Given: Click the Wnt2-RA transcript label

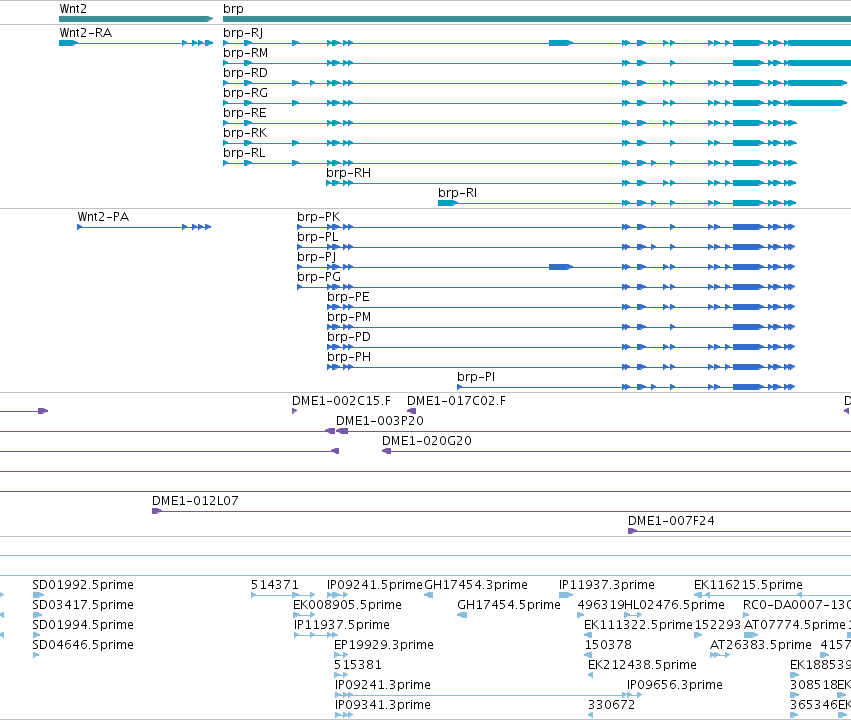Looking at the screenshot, I should [86, 33].
